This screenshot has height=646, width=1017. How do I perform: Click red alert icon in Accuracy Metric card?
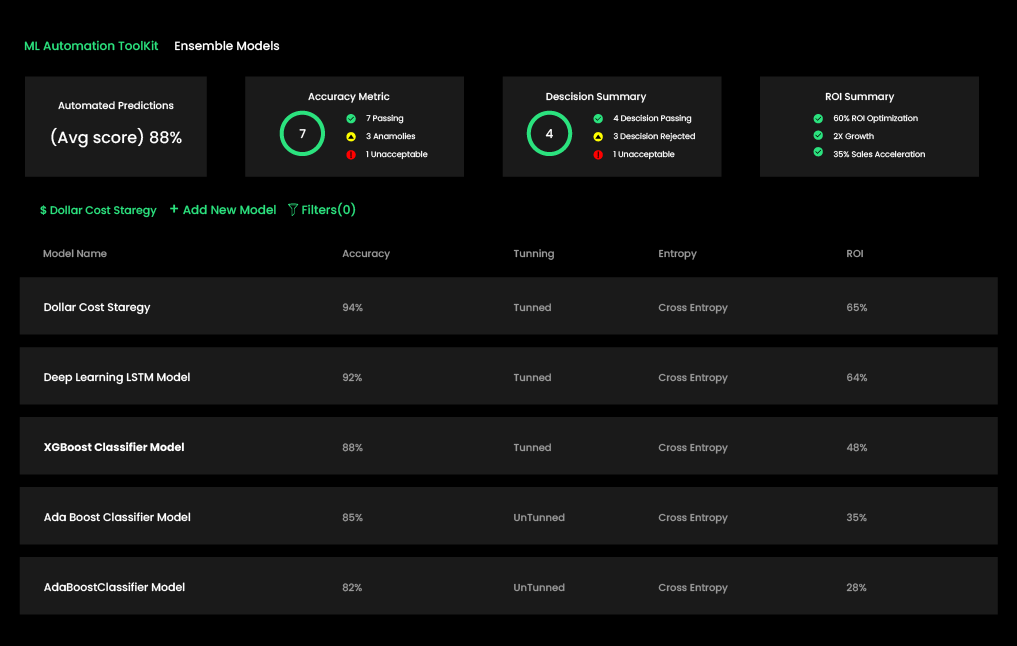tap(351, 154)
